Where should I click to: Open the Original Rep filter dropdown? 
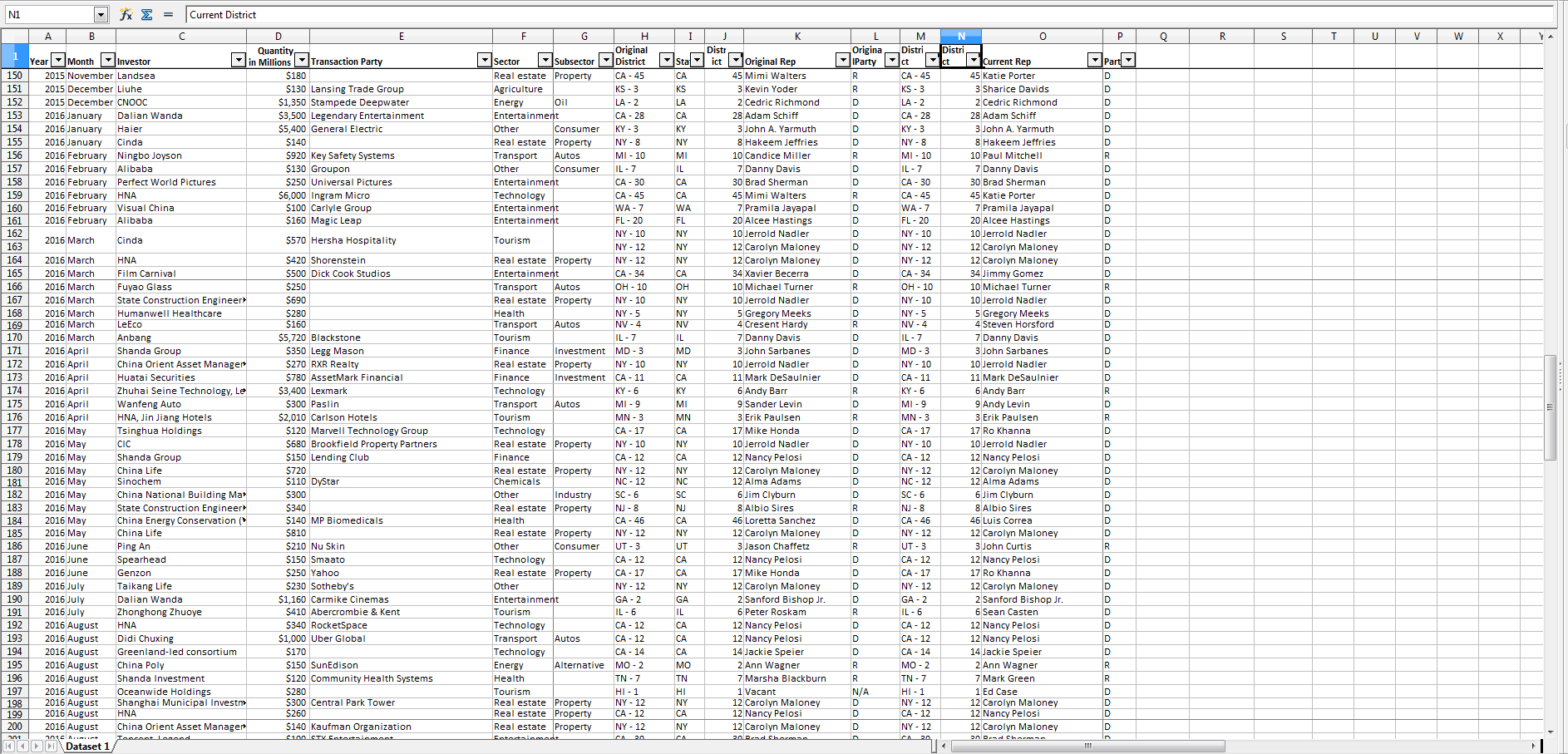coord(842,60)
